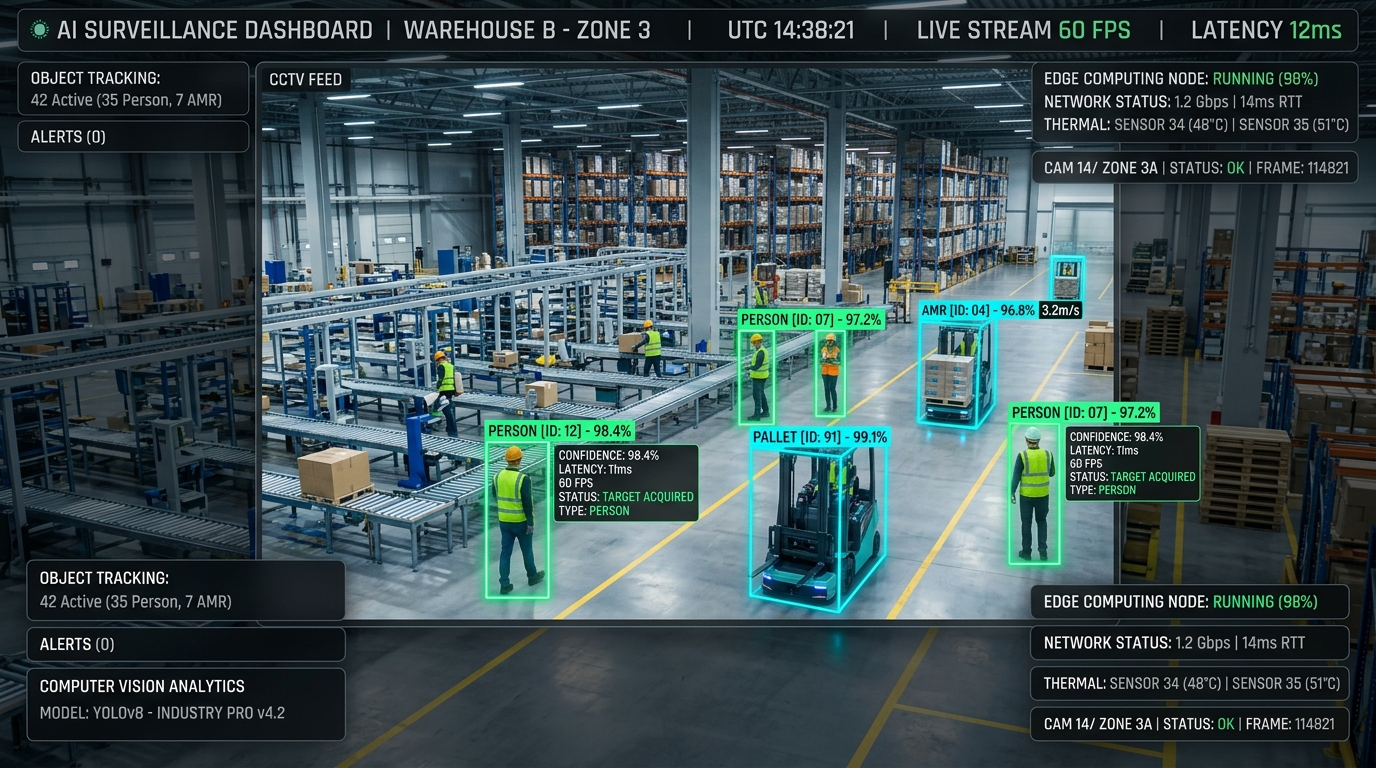
Task: Select the PALLET [ID: 91] - 99.1% label
Action: 819,437
